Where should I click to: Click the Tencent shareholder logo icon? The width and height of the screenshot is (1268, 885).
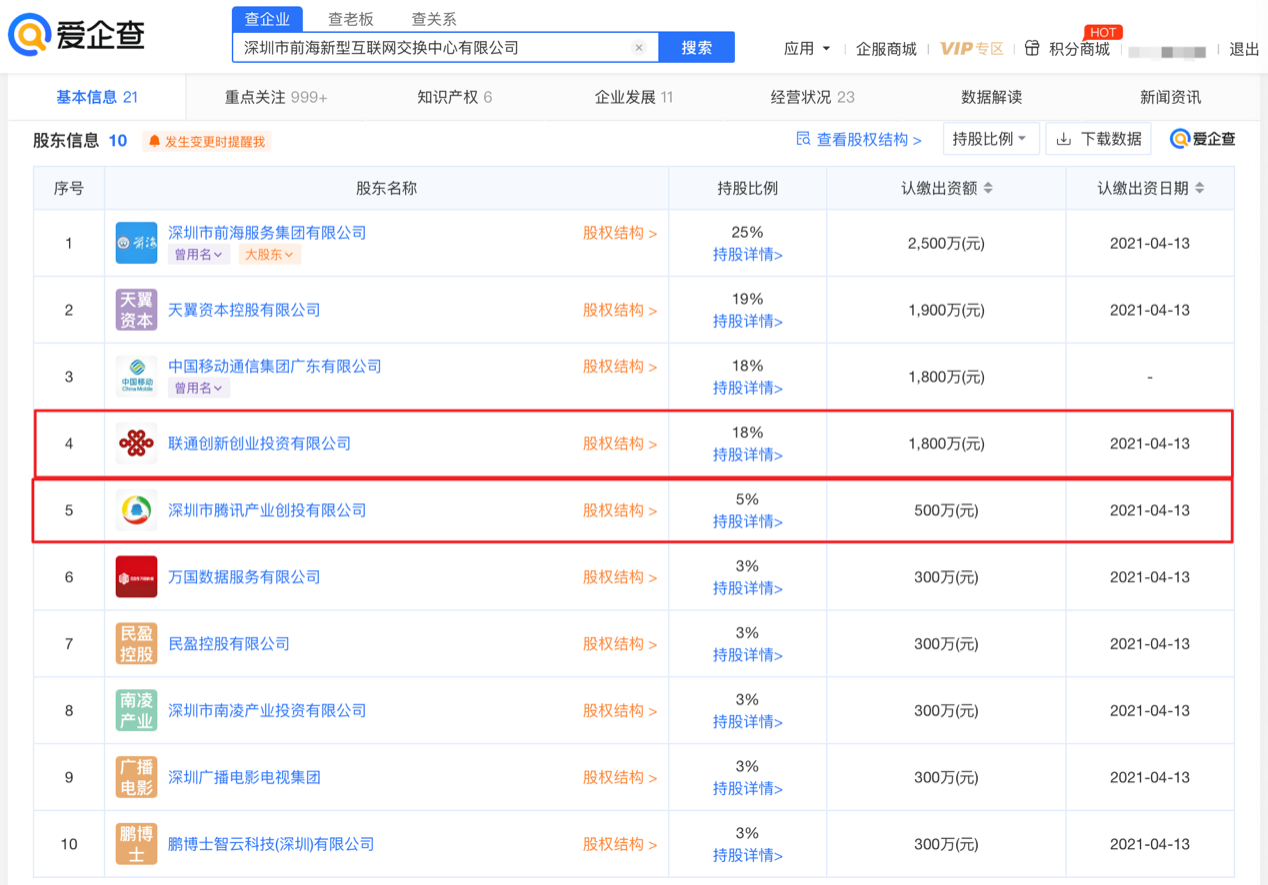point(136,510)
